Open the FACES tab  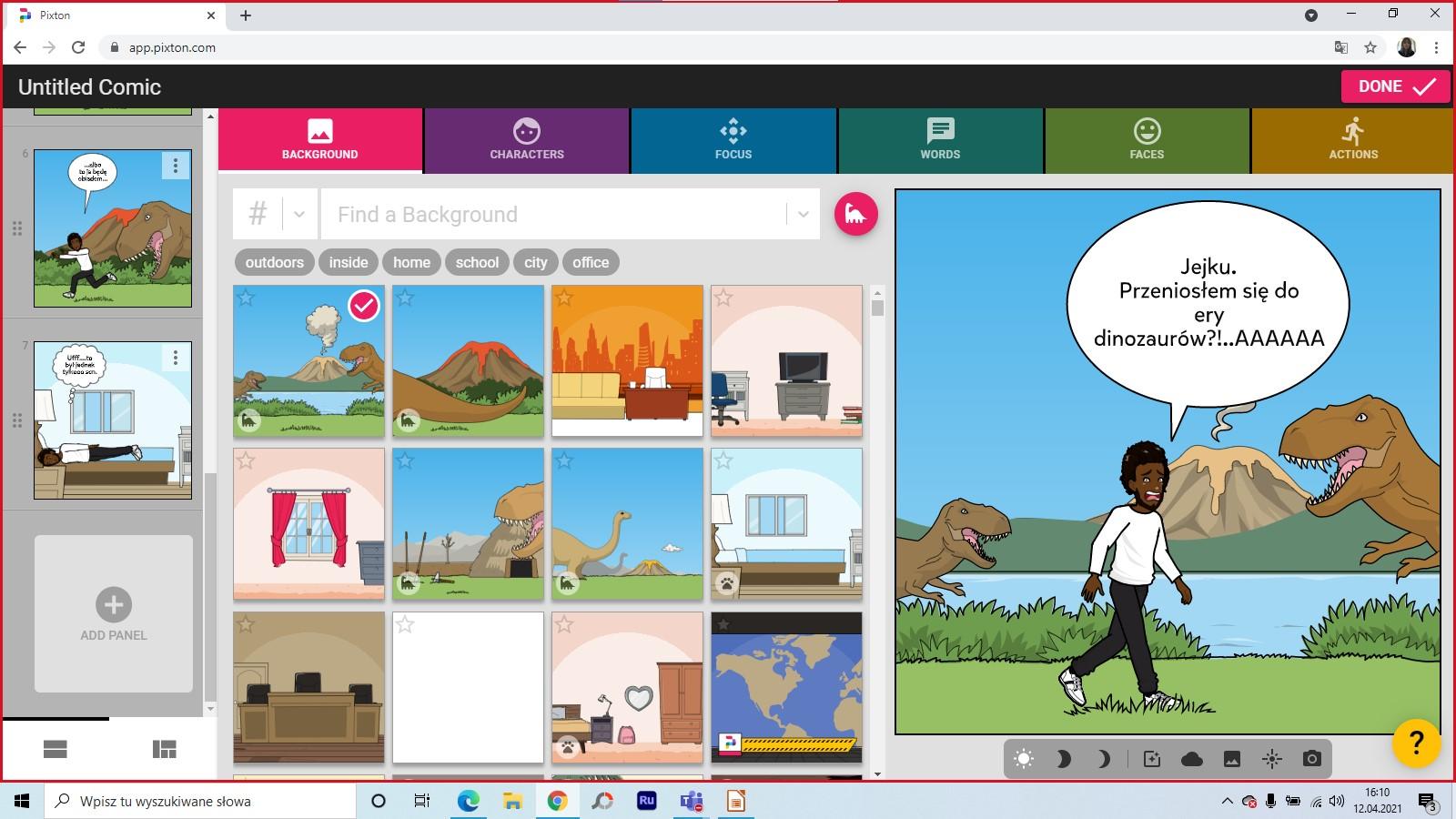[x=1147, y=140]
